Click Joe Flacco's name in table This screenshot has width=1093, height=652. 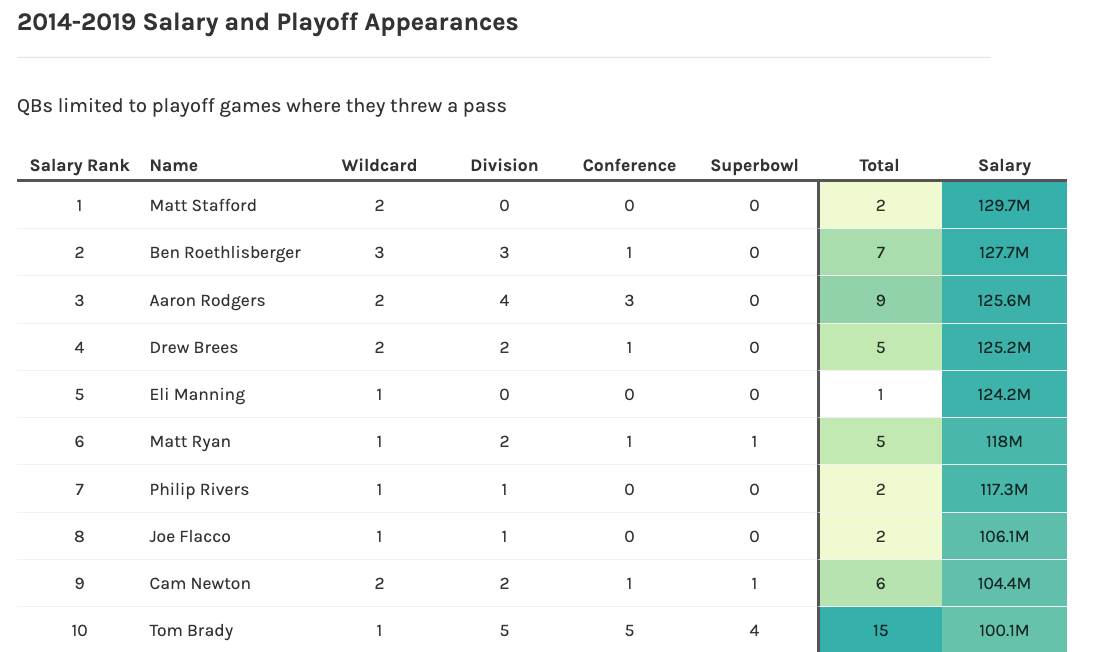point(190,537)
